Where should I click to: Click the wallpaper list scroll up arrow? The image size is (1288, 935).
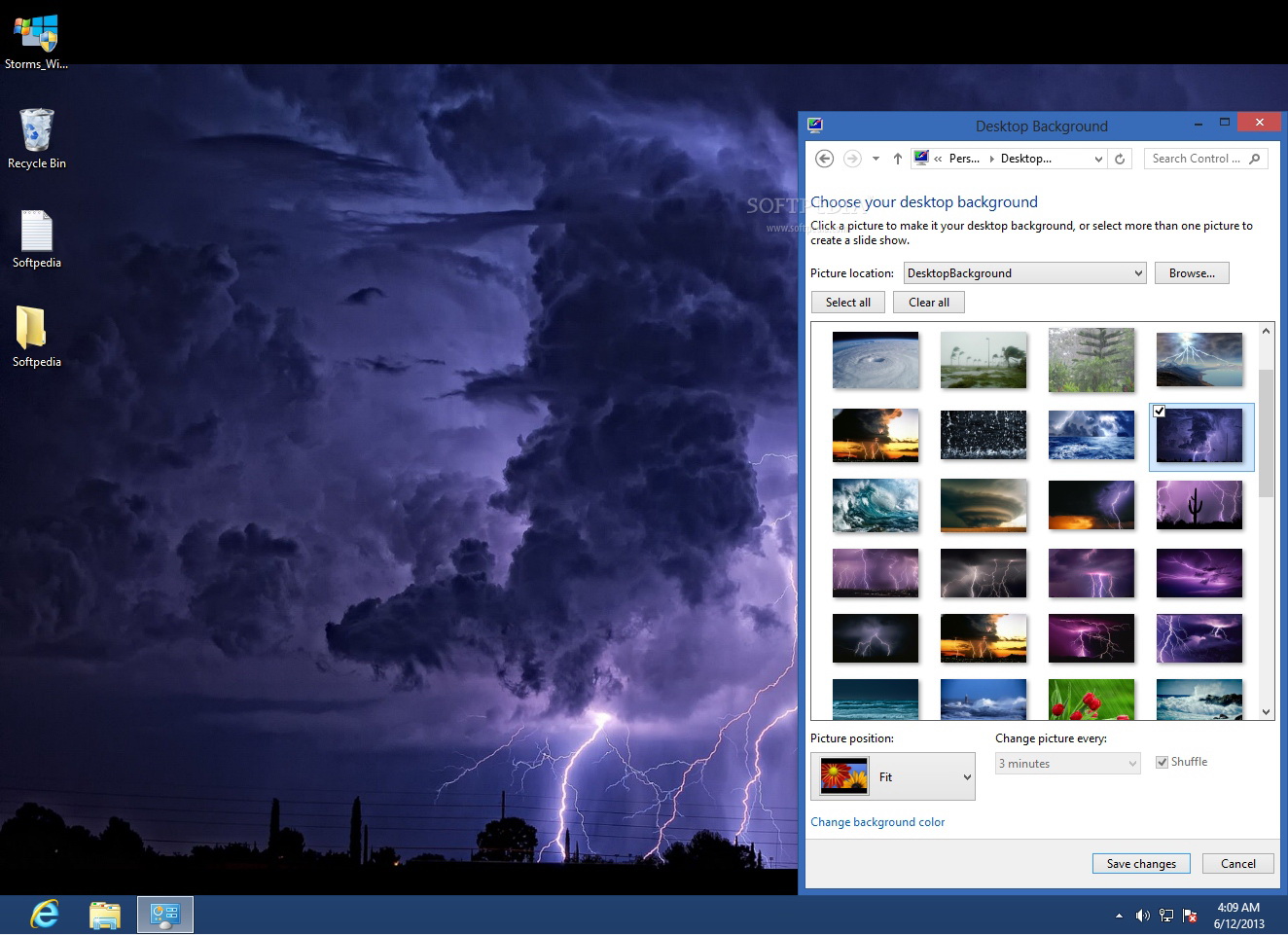[x=1266, y=331]
